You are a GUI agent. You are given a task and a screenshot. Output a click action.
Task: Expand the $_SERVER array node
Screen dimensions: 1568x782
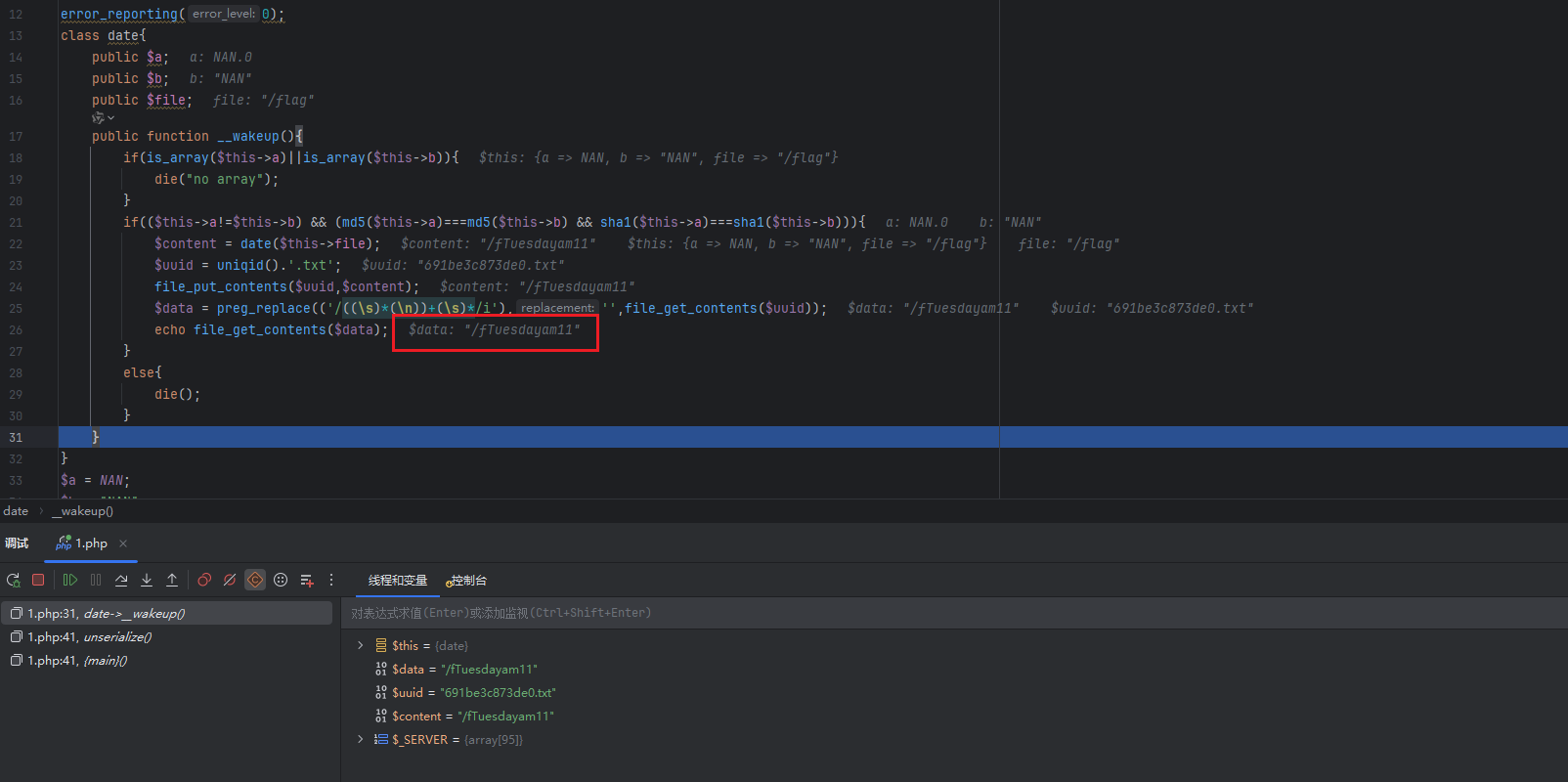point(361,739)
